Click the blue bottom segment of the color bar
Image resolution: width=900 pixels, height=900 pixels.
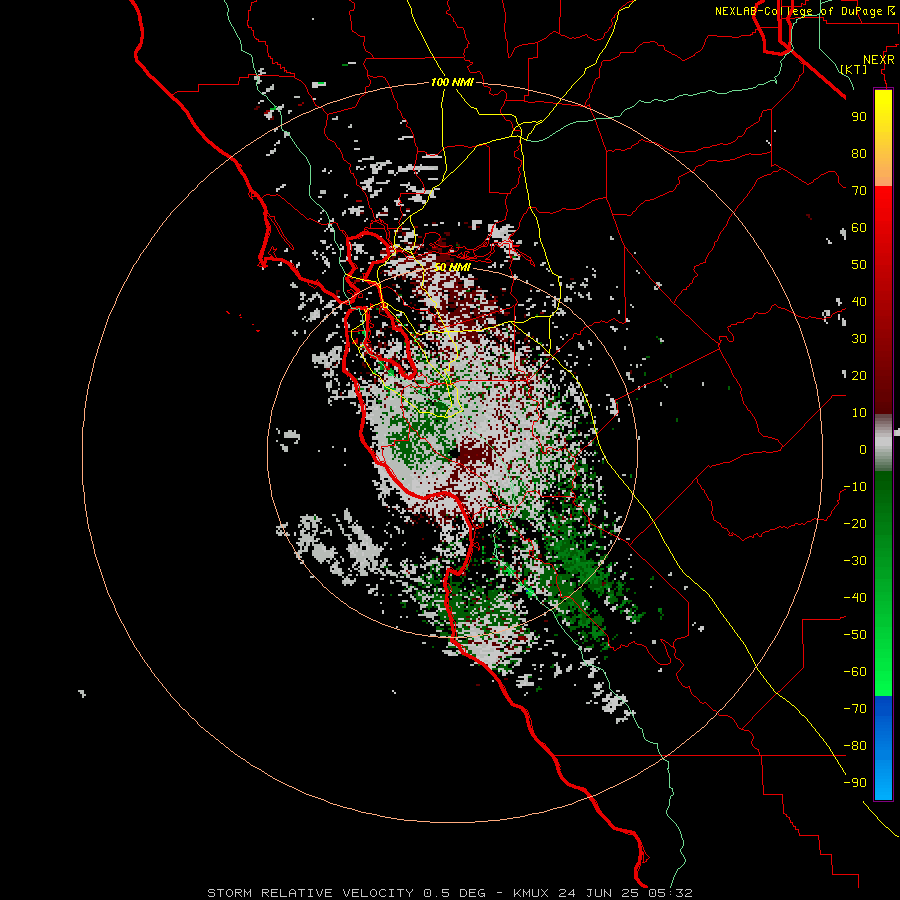[883, 748]
